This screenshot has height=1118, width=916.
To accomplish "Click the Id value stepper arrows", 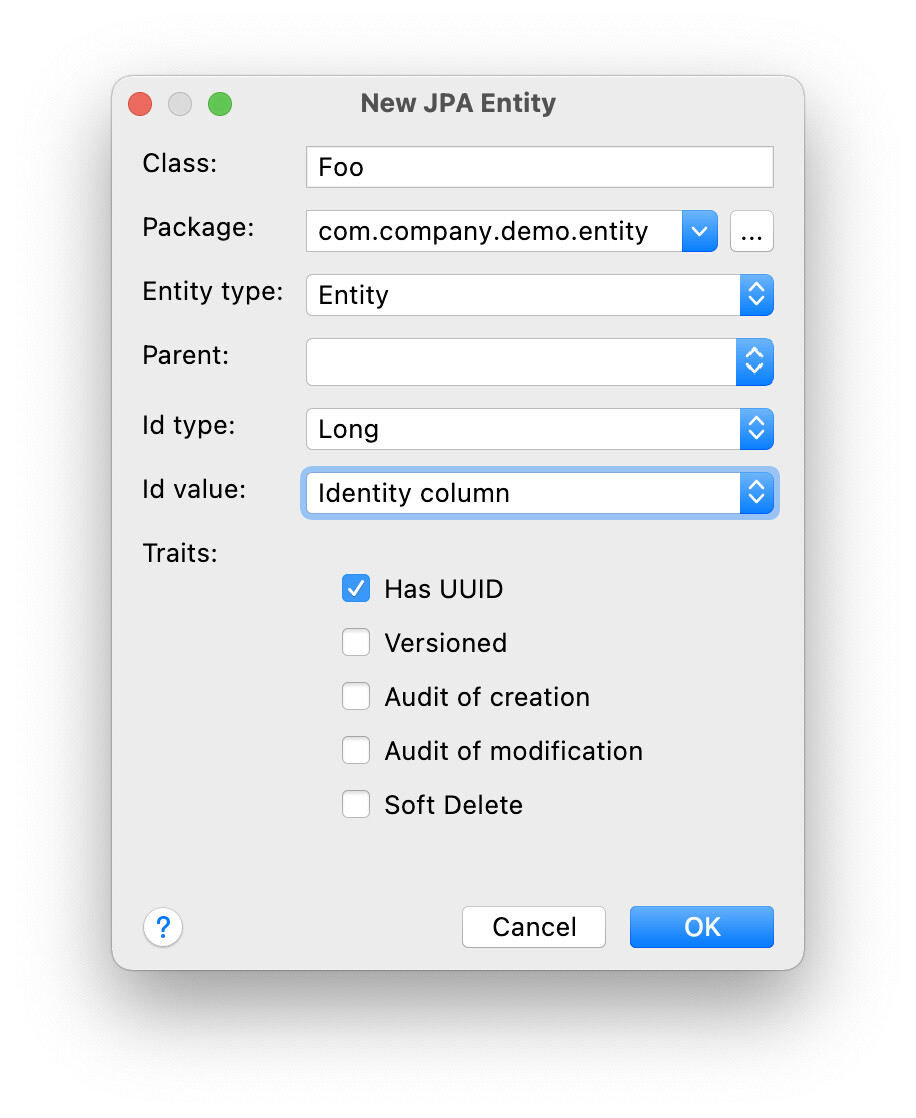I will click(757, 493).
